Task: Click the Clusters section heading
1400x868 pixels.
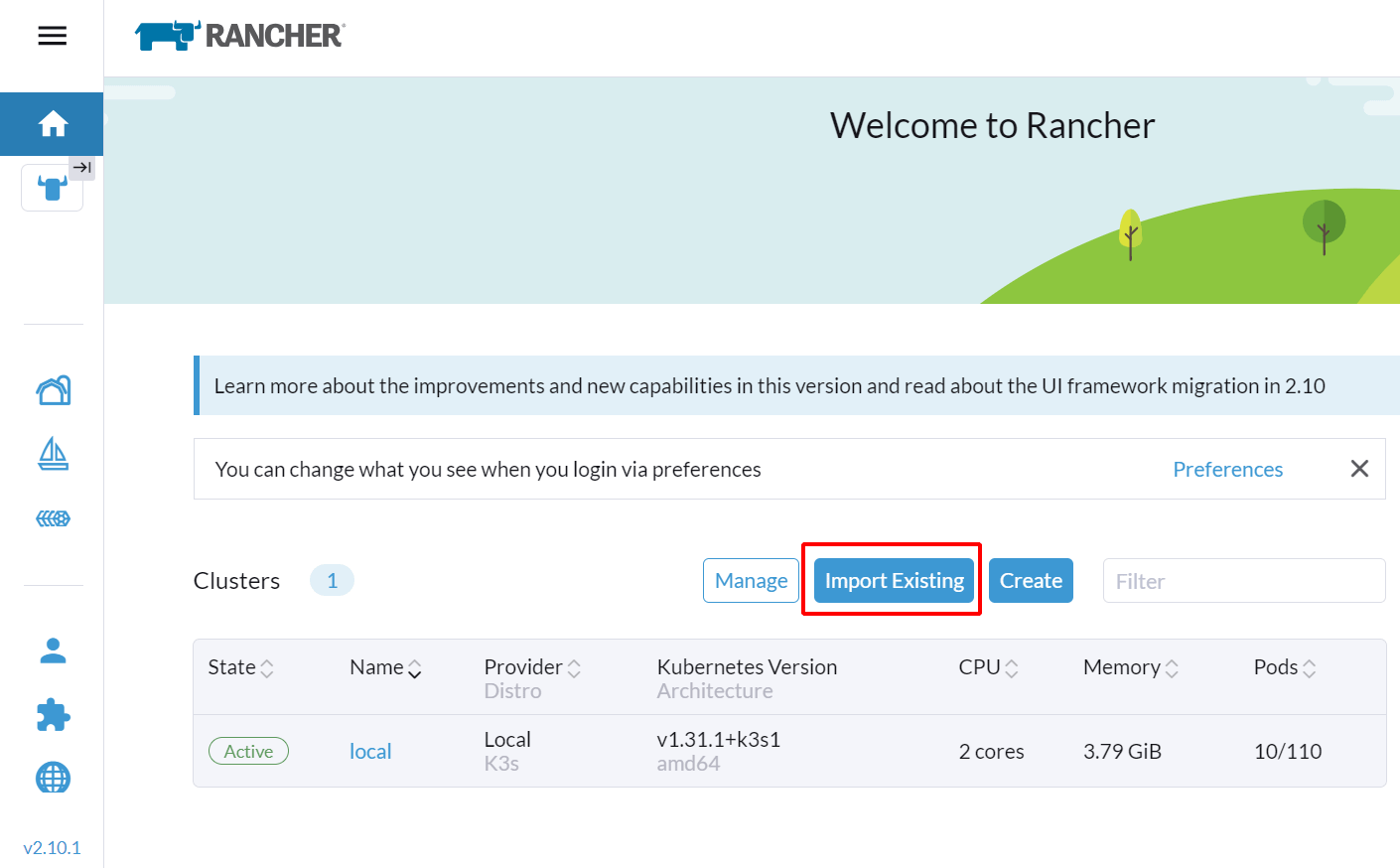Action: coord(236,581)
